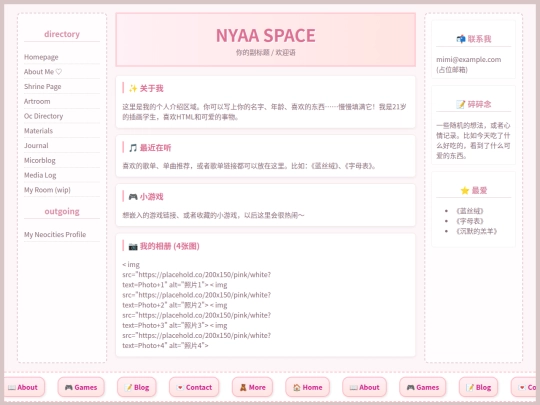Image resolution: width=540 pixels, height=405 pixels.
Task: Open the Homepage directory link
Action: pyautogui.click(x=41, y=57)
